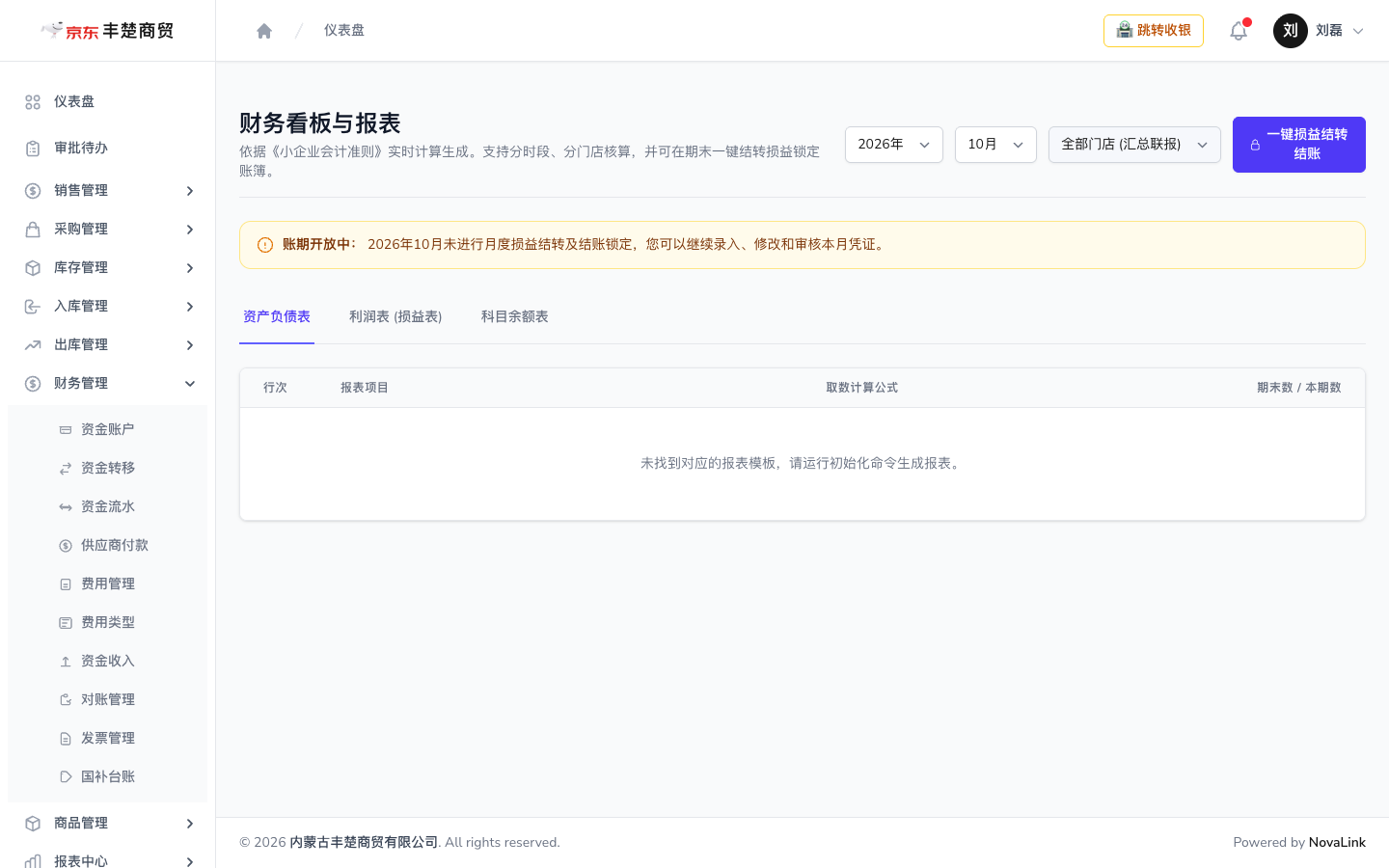Click the 费用管理 document icon
Viewport: 1389px width, 868px height.
[66, 584]
